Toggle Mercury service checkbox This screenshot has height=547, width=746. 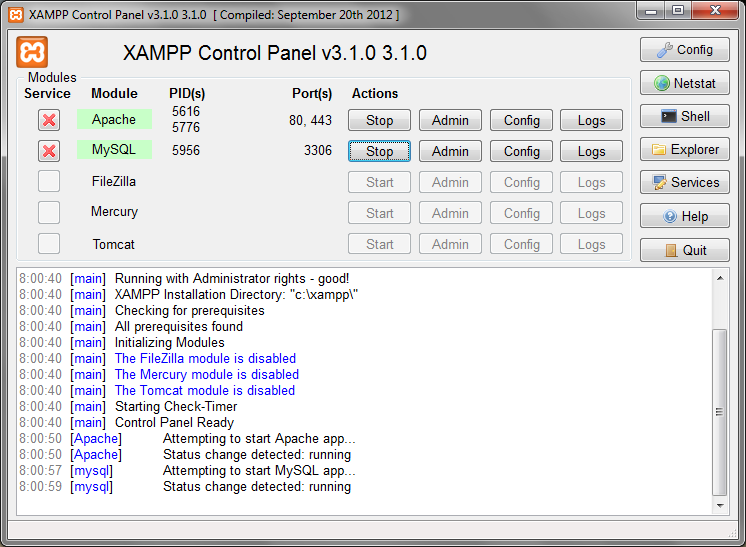pos(49,212)
